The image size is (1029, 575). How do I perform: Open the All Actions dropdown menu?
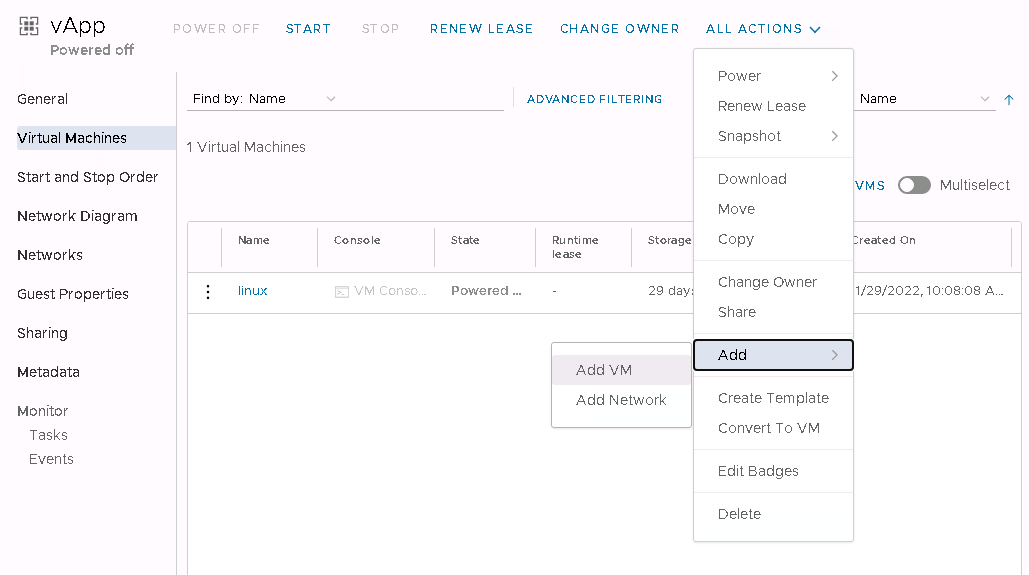pos(763,29)
